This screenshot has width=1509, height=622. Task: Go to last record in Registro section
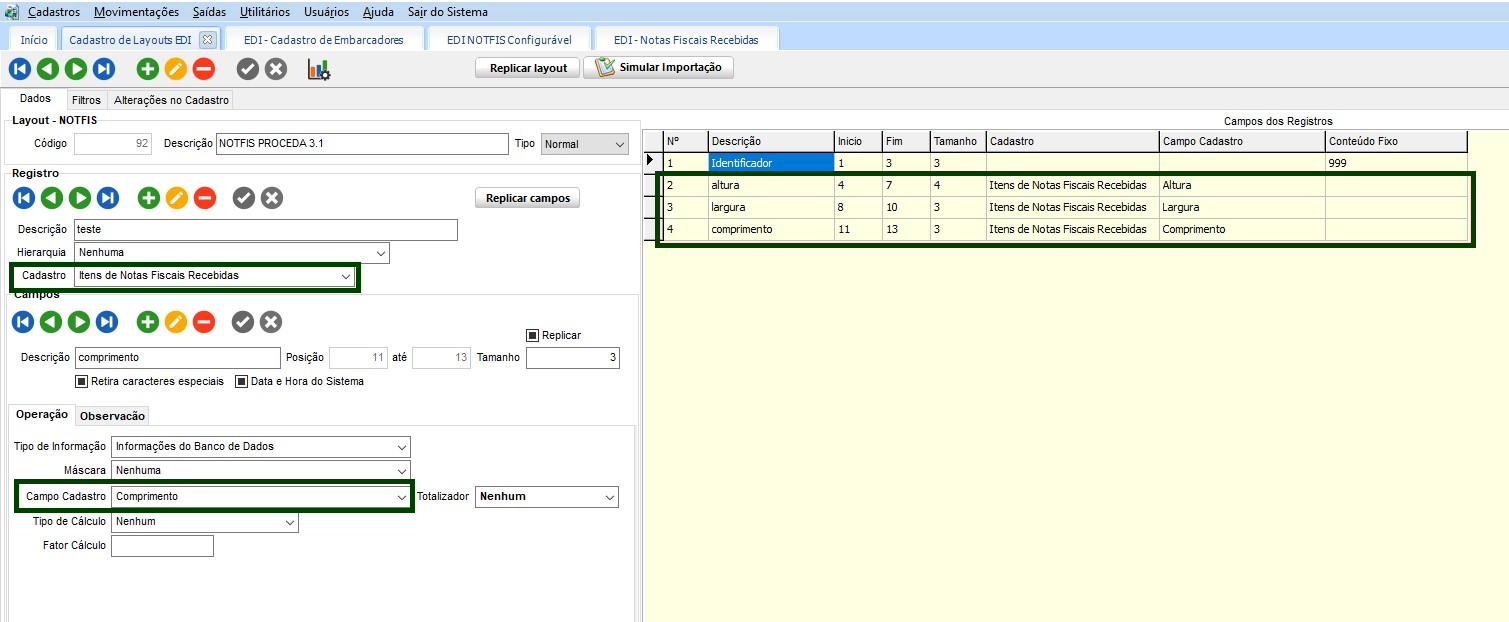pos(108,198)
